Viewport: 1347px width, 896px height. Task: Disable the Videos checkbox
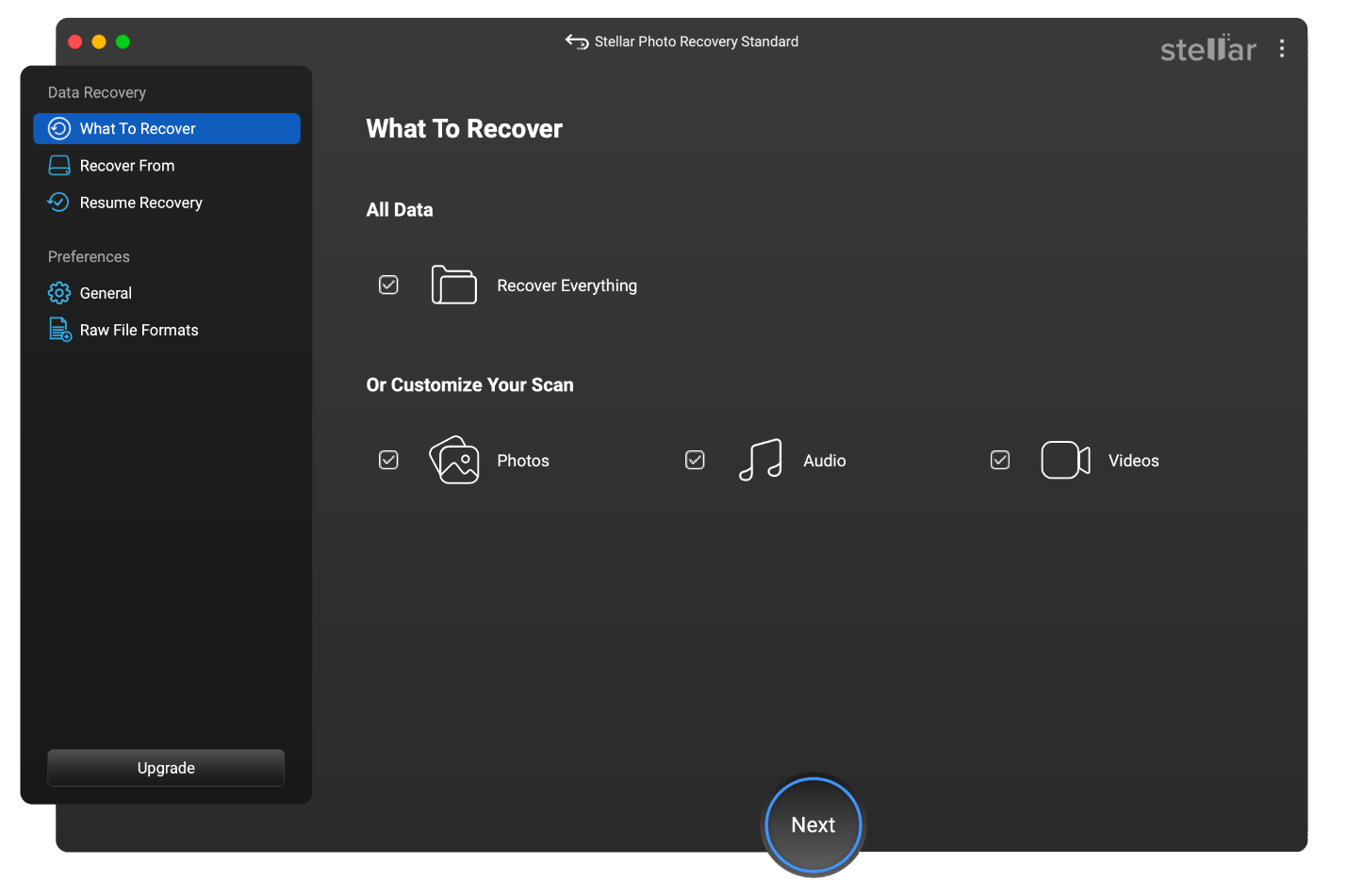(1000, 460)
